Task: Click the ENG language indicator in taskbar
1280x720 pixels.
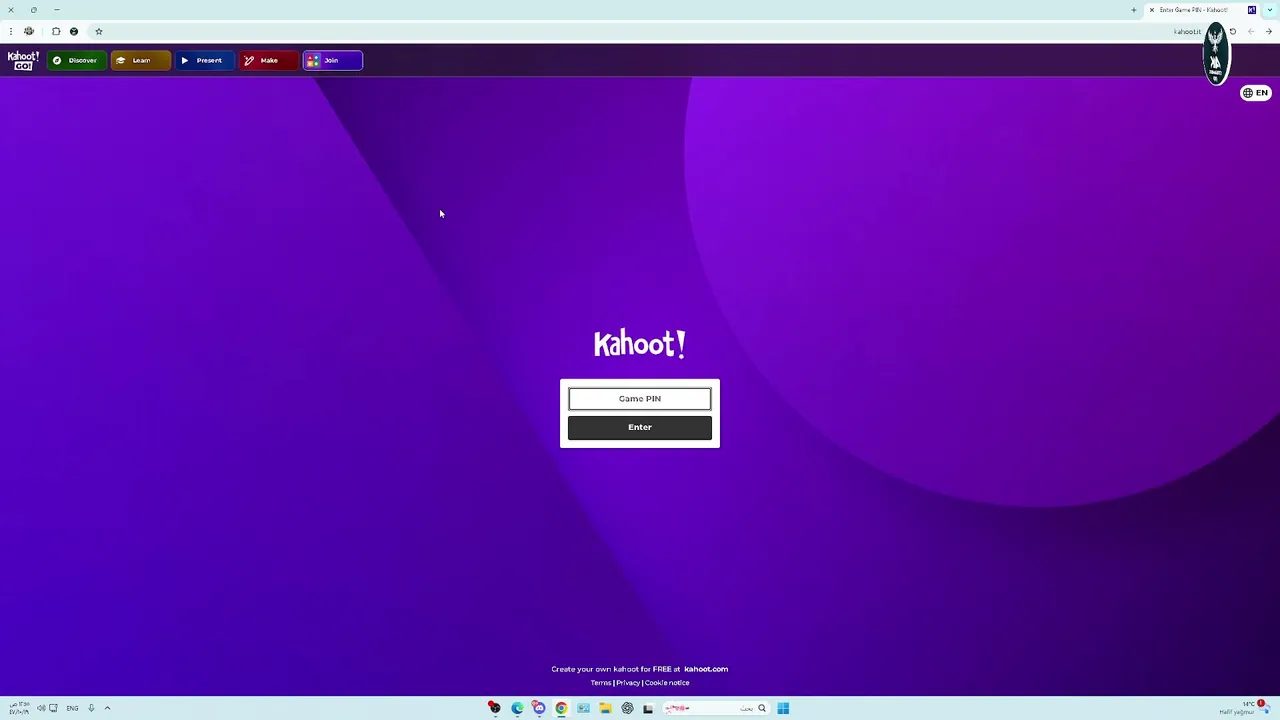Action: pyautogui.click(x=72, y=708)
